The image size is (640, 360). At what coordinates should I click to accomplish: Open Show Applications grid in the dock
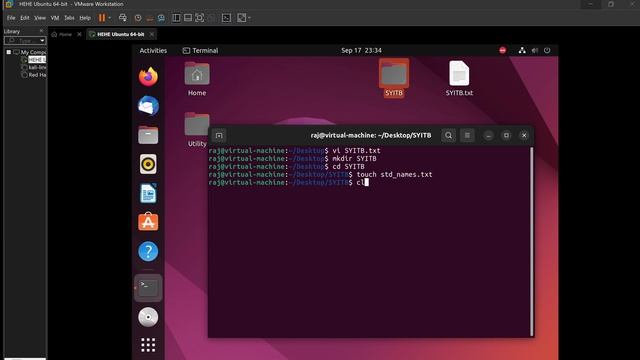[148, 345]
